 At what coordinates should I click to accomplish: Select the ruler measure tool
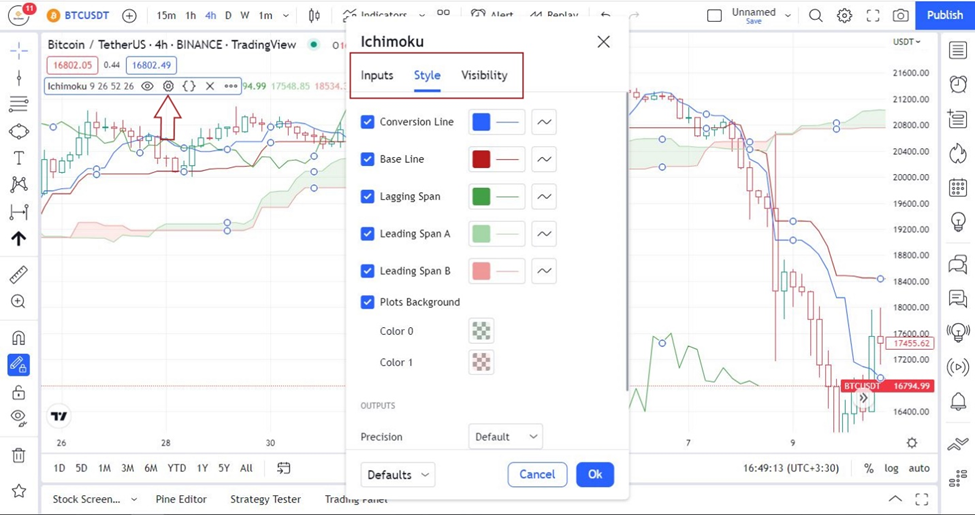[x=19, y=274]
